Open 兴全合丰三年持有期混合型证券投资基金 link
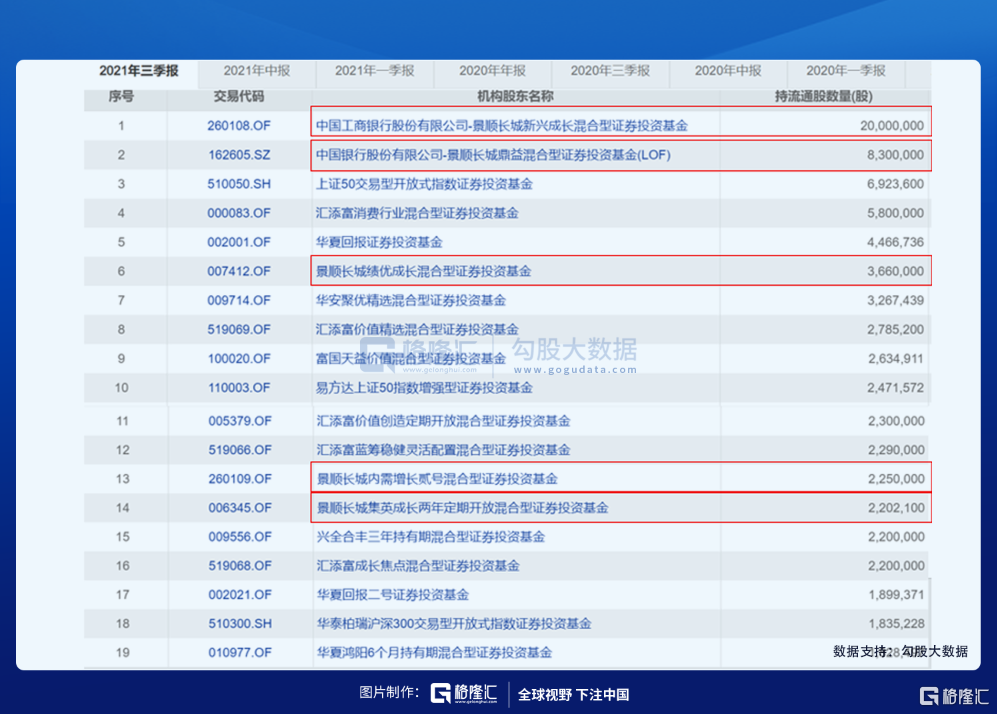Screen dimensions: 997x714 (x=431, y=537)
